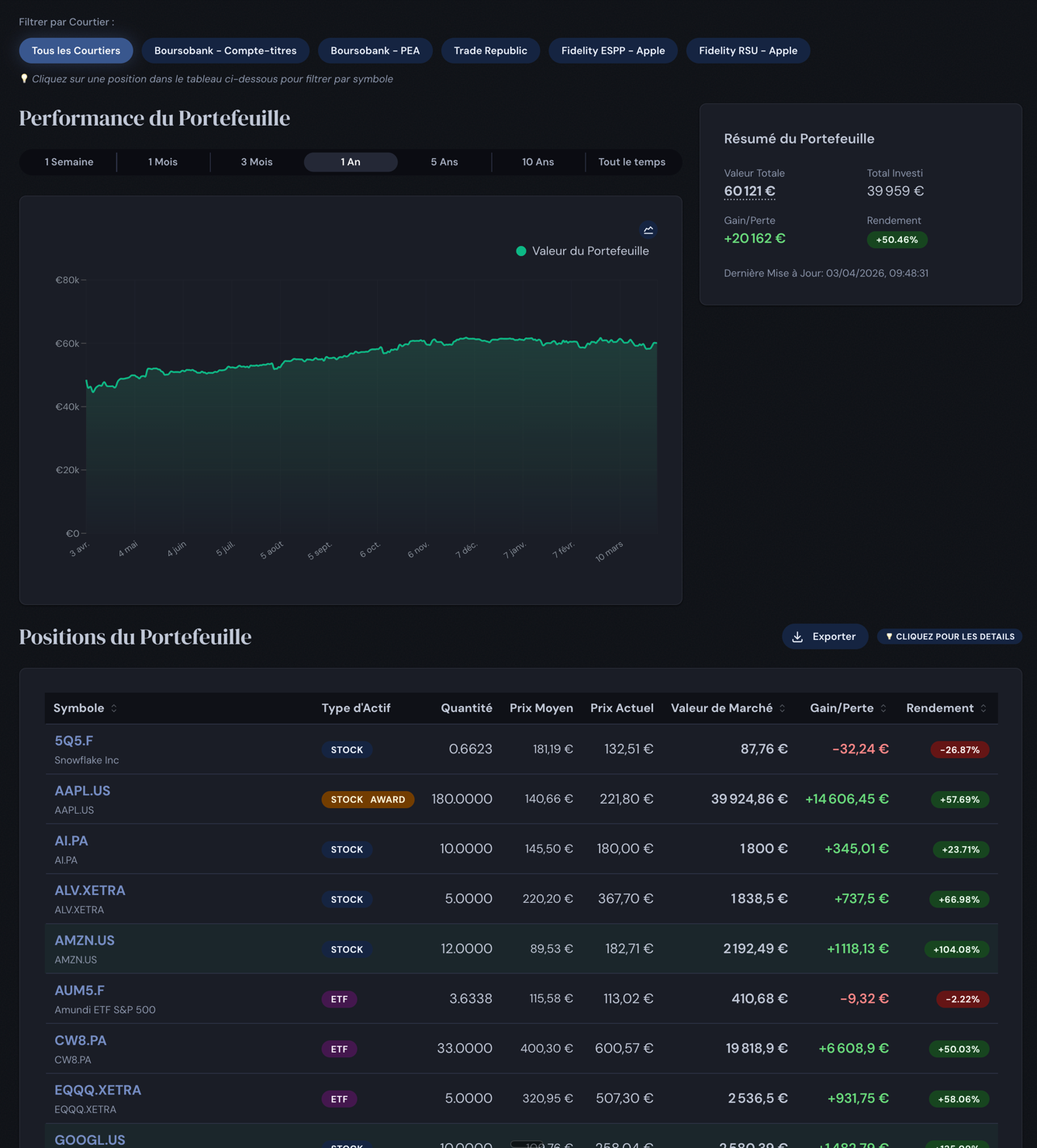Toggle the chart type icon above the graph
Screen dimensions: 1037x1148
[x=648, y=230]
